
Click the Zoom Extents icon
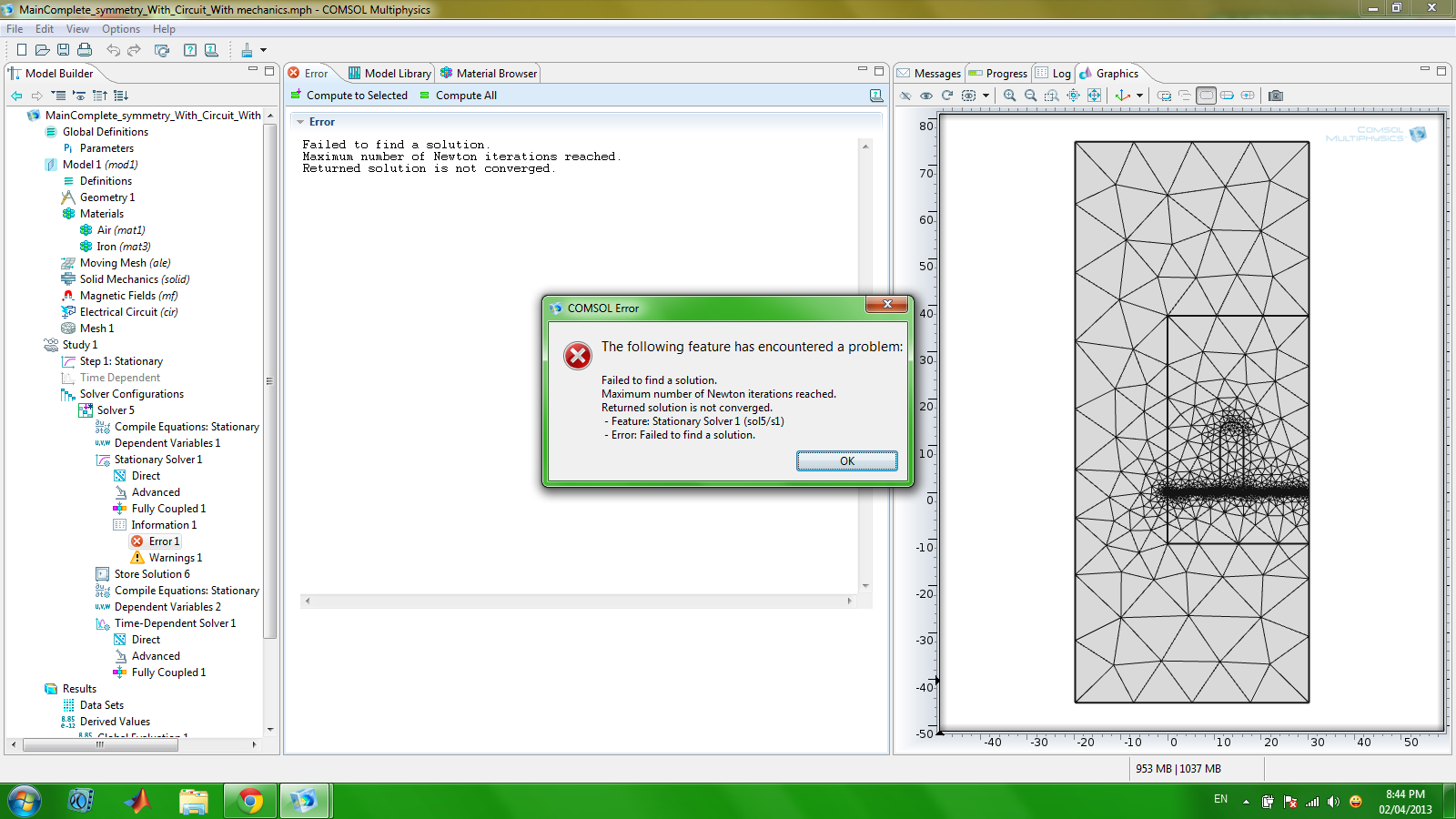point(1094,96)
